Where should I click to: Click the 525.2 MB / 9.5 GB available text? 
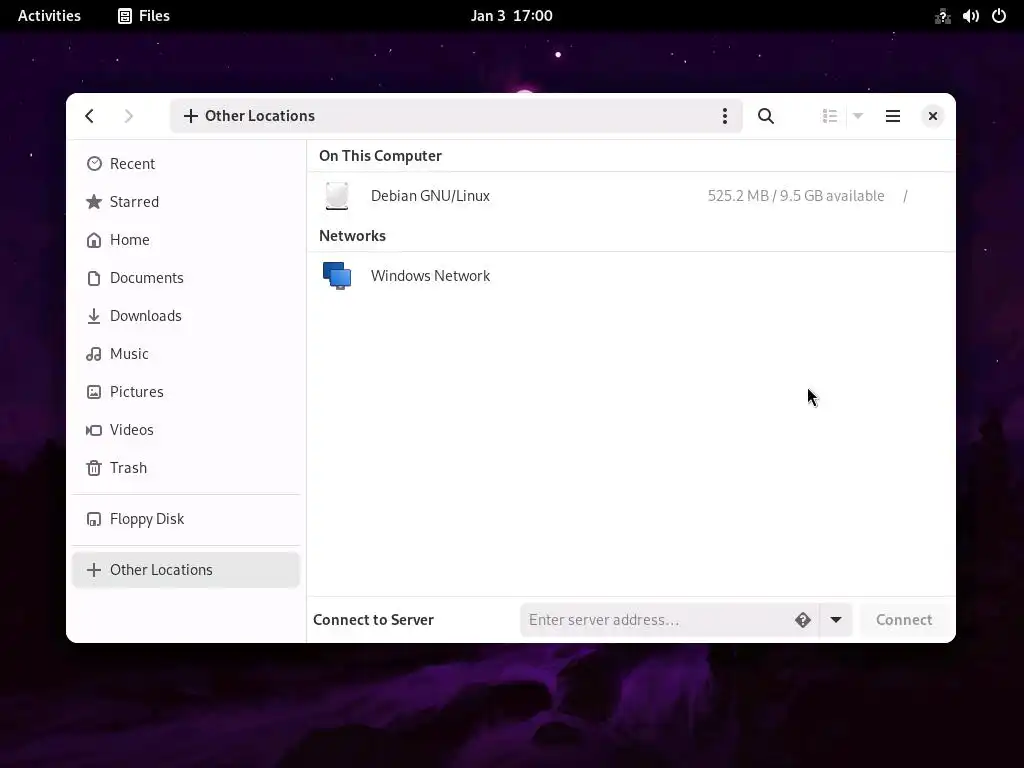pos(796,196)
